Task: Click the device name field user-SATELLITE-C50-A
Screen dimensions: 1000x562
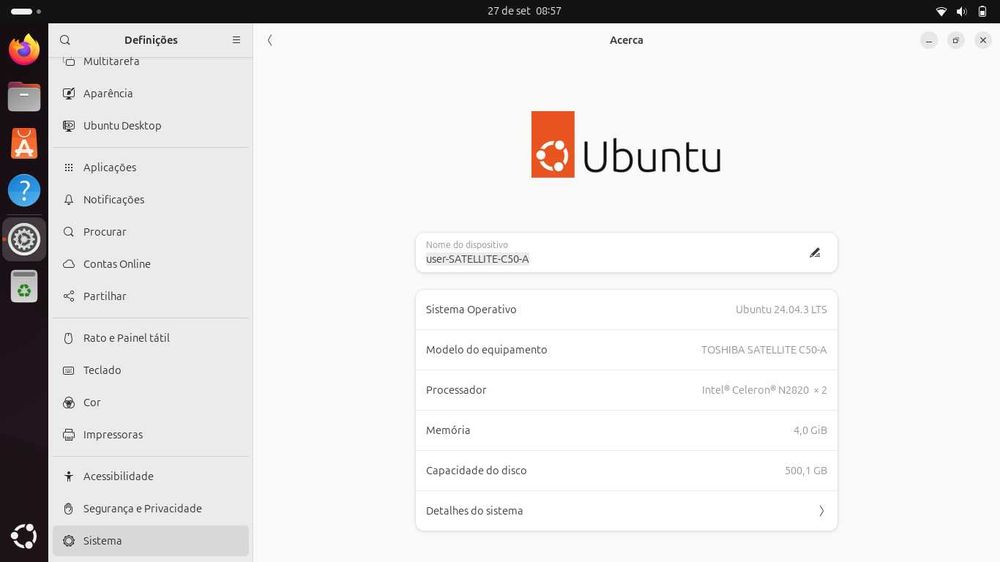Action: click(626, 253)
